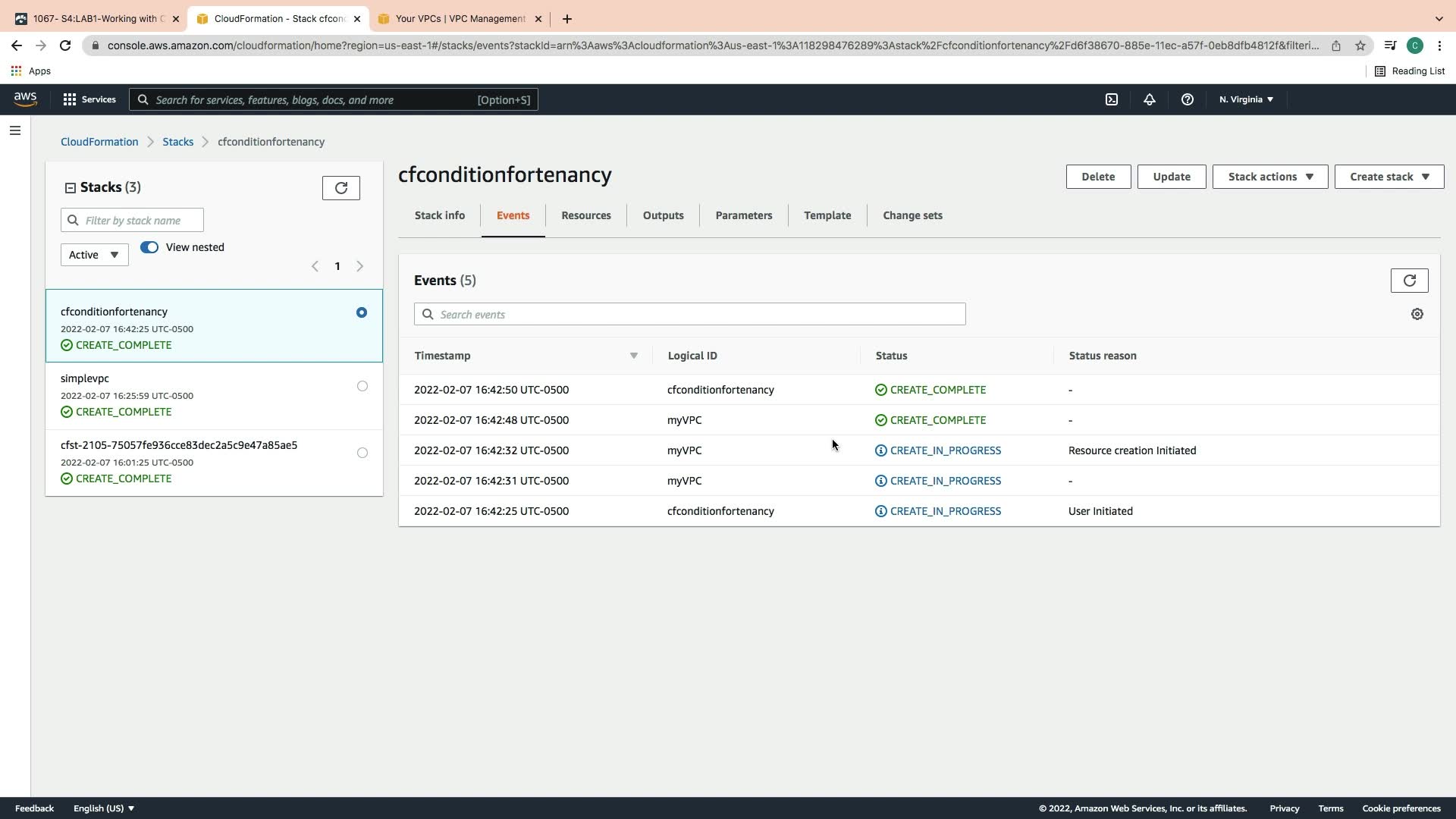Switch to the Template tab
The width and height of the screenshot is (1456, 819).
point(827,215)
